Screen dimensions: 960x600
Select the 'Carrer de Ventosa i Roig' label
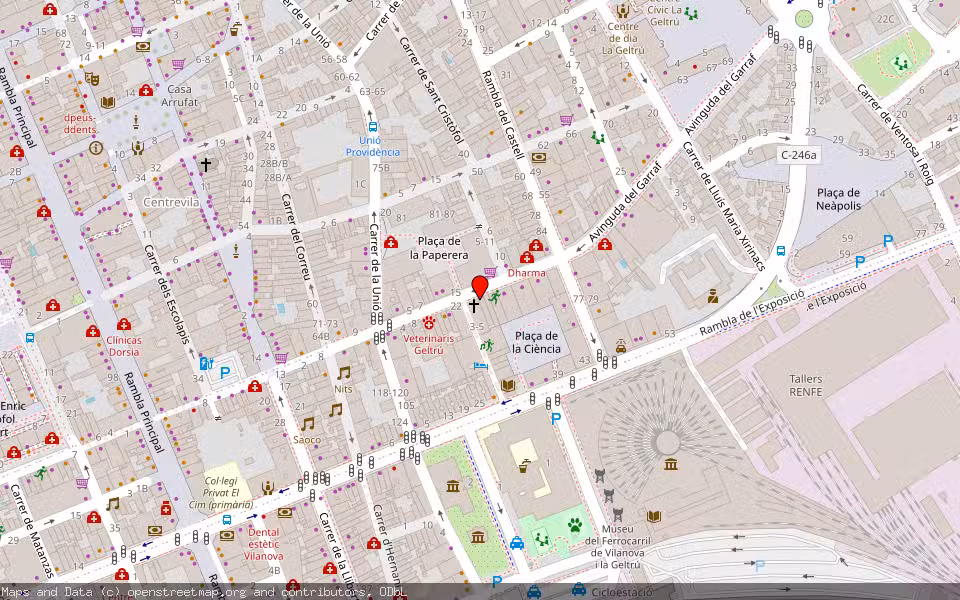(895, 134)
